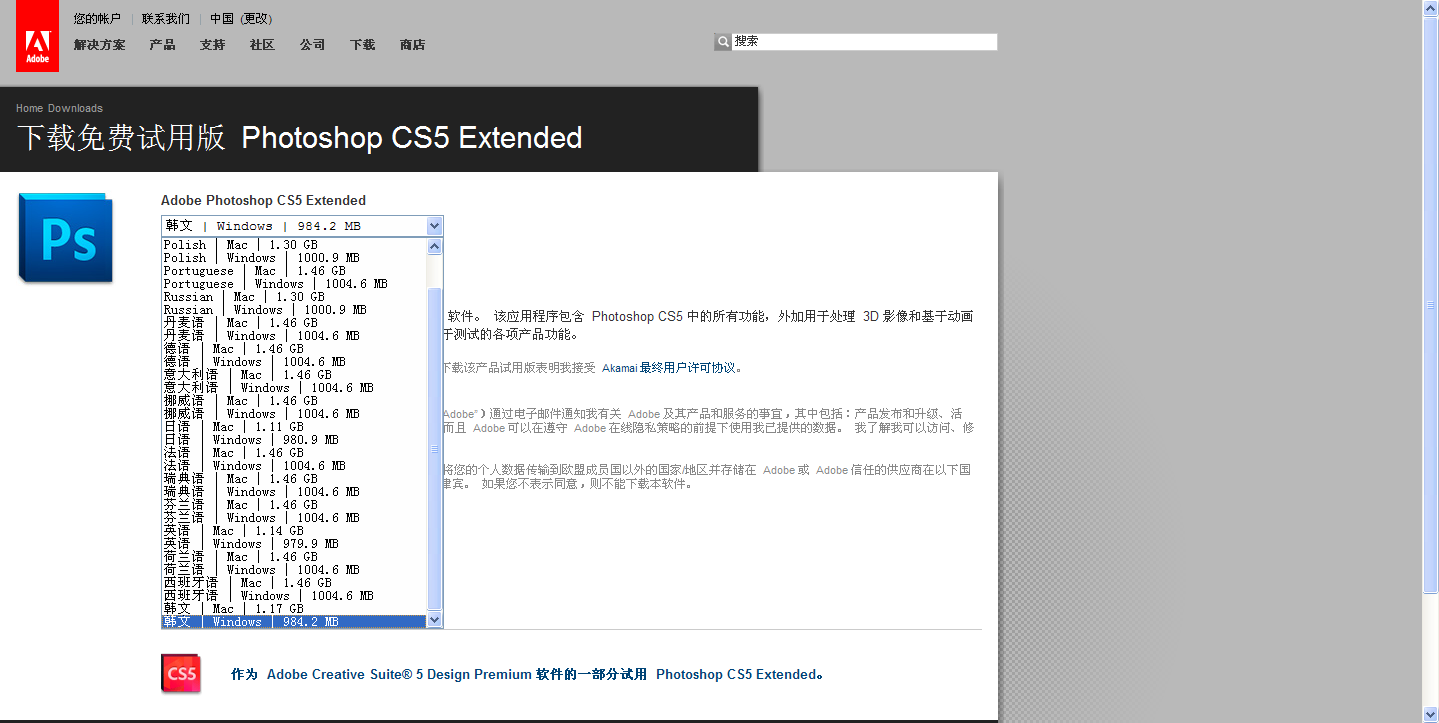Select 日语 | Mac | 1.11 GB
1439x723 pixels.
point(294,427)
